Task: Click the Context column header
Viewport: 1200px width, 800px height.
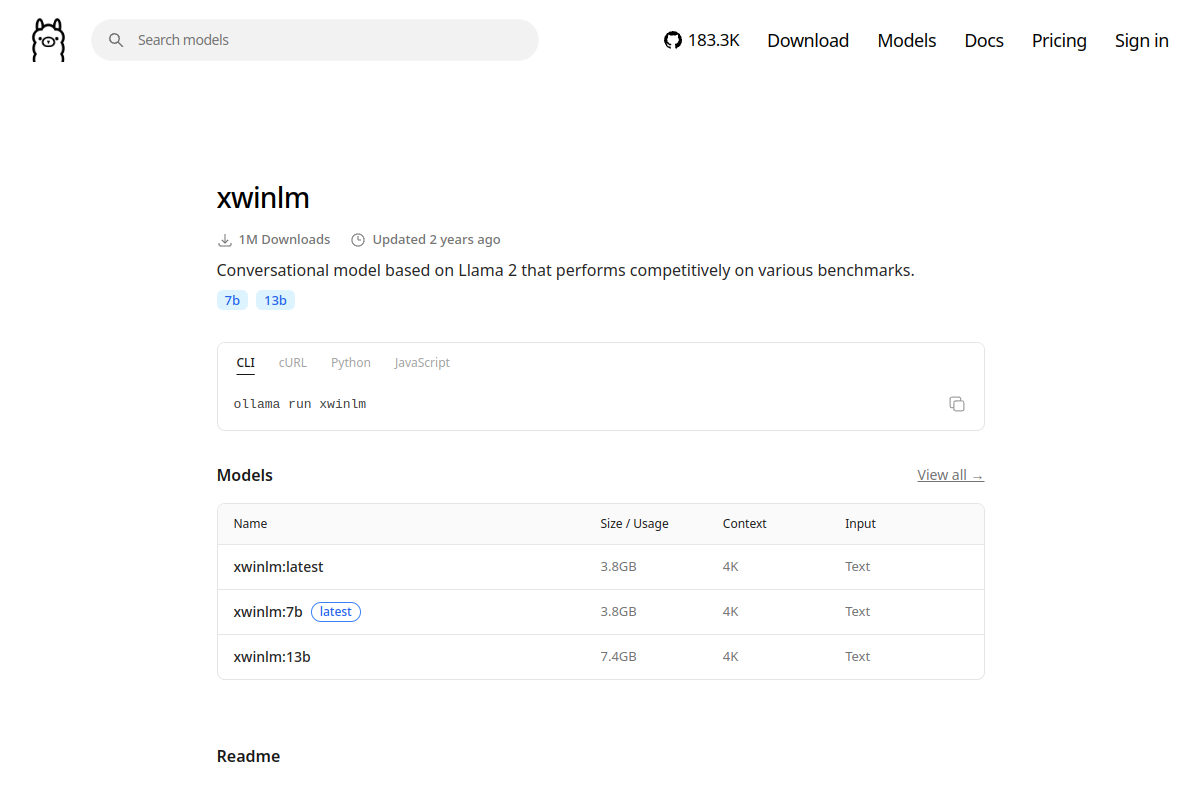Action: click(744, 524)
